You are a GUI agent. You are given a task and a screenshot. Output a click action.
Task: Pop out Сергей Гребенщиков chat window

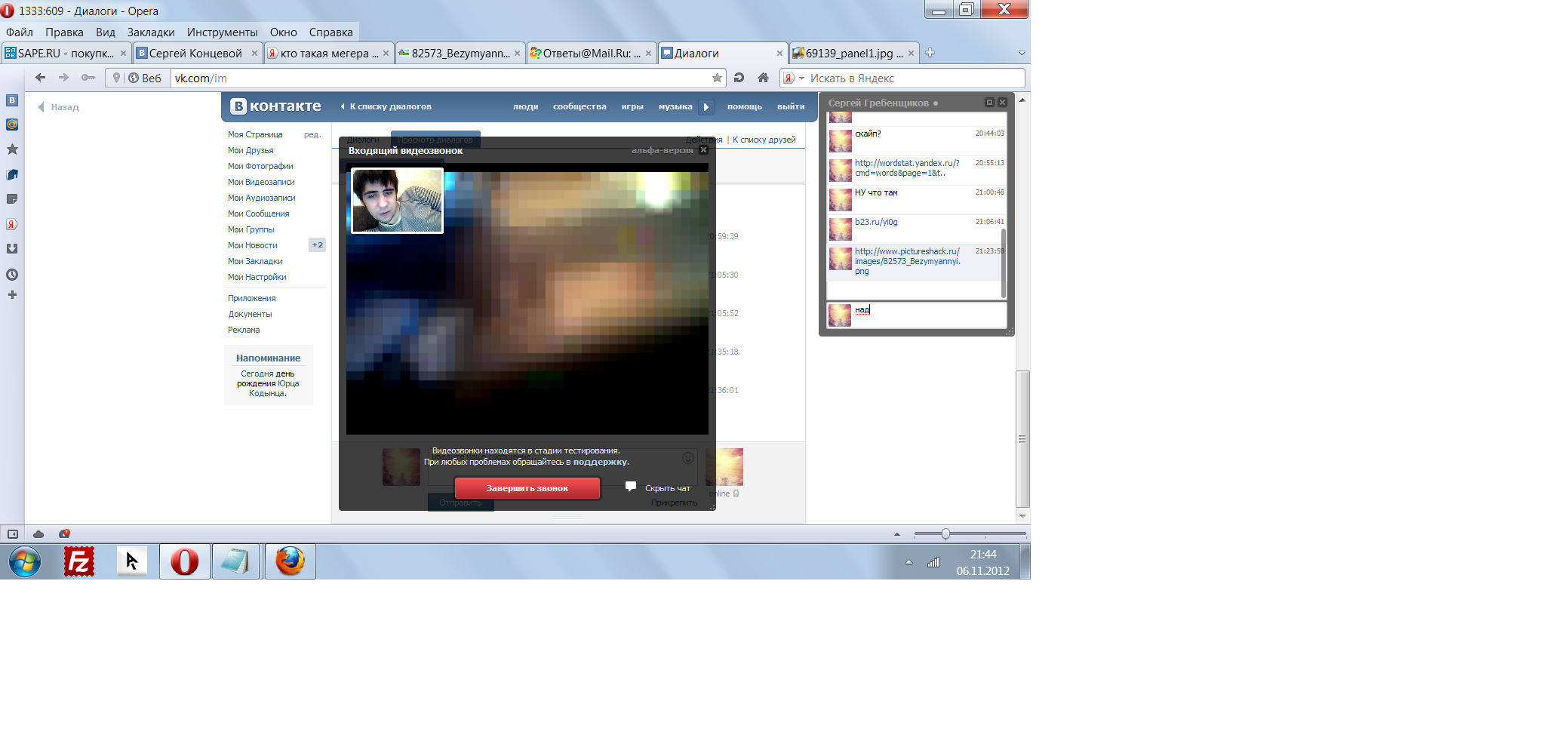[x=989, y=103]
